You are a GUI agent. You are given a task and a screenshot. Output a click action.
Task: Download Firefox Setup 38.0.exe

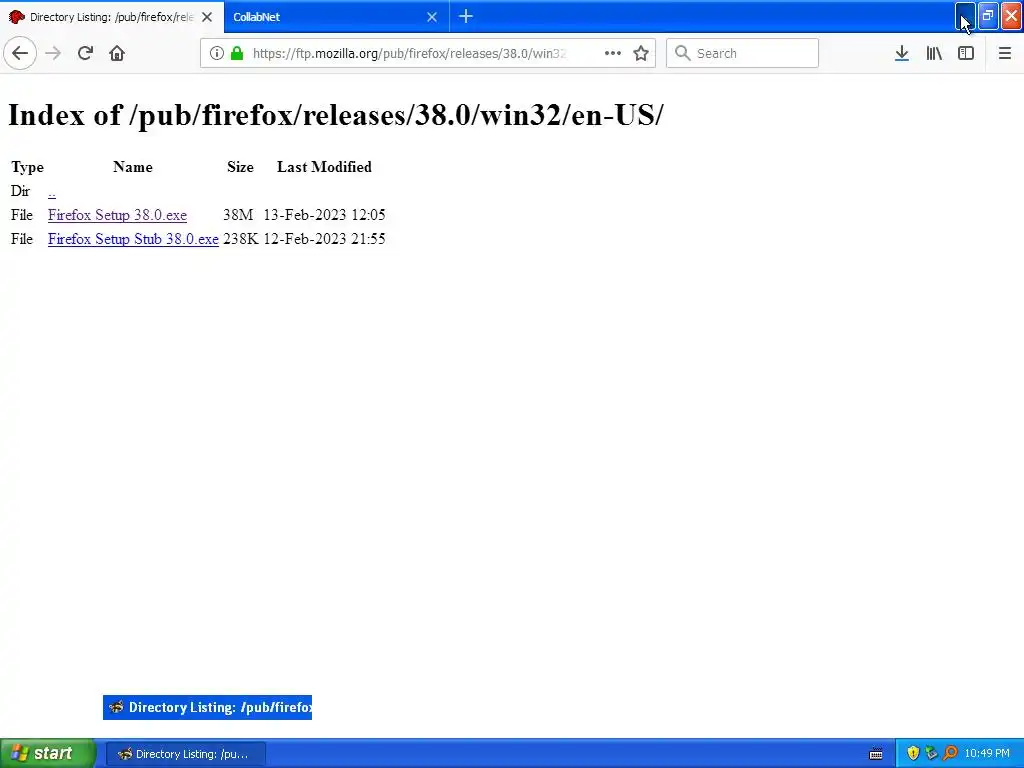117,215
